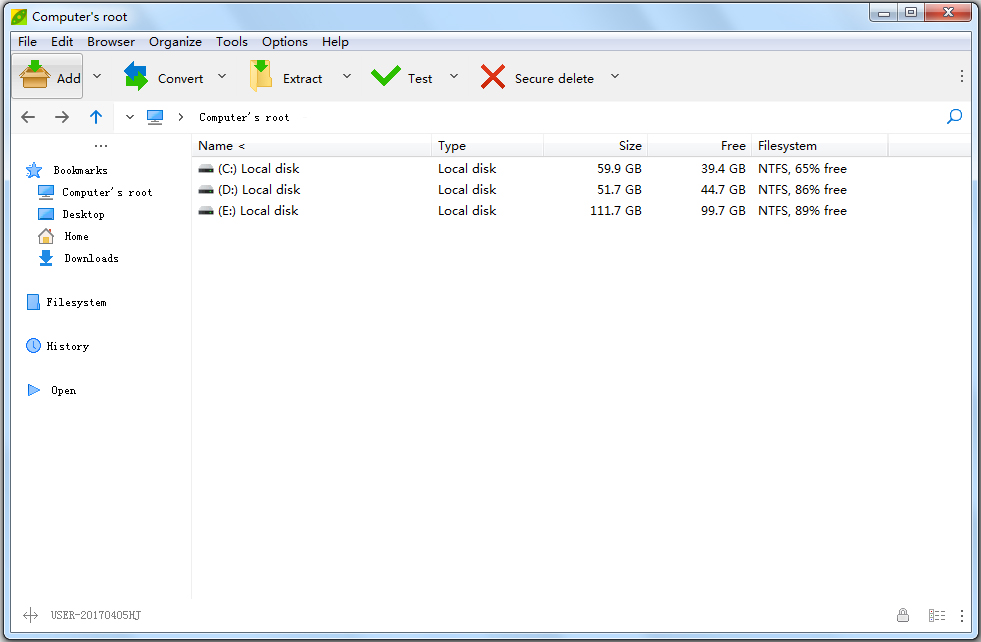The width and height of the screenshot is (981, 642).
Task: Expand the dropdown arrow next to Add
Action: point(97,77)
